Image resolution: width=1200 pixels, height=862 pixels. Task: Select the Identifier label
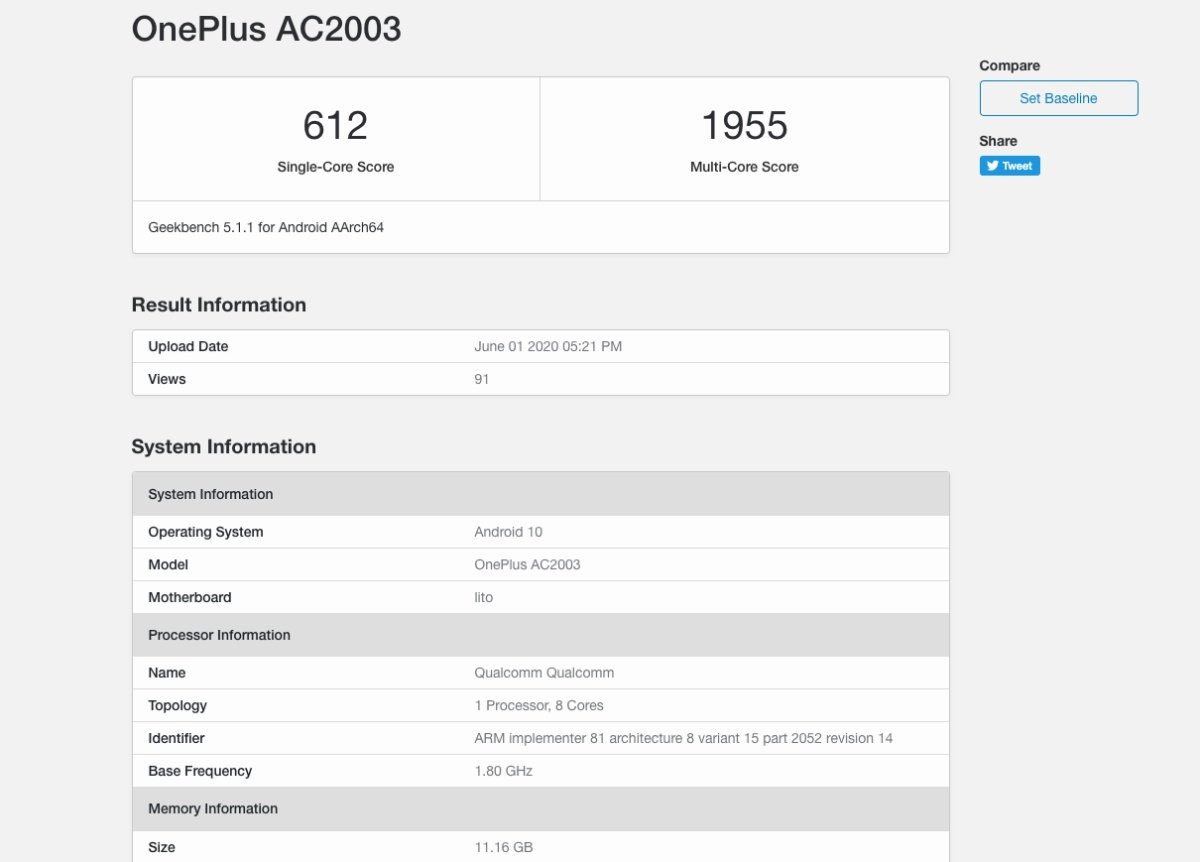tap(177, 738)
